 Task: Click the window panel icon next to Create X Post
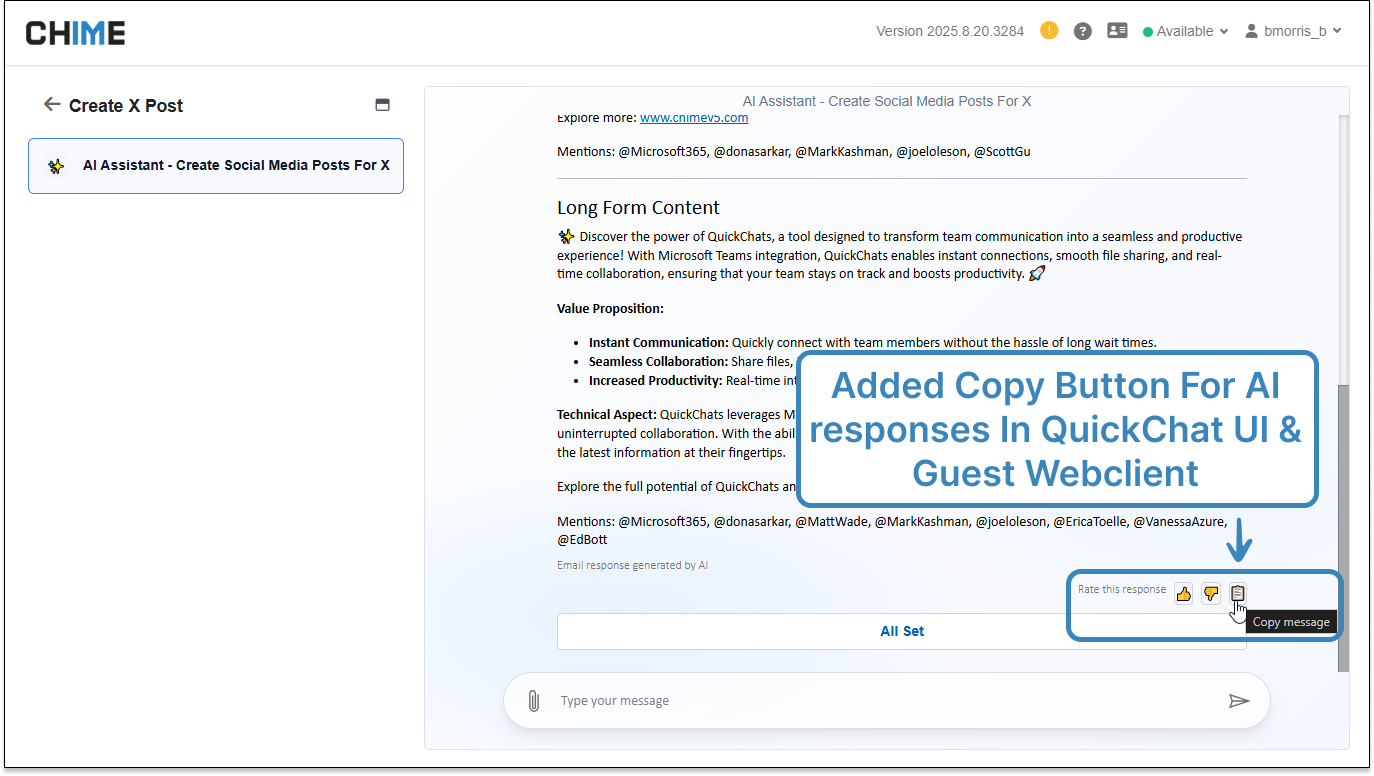pos(382,105)
